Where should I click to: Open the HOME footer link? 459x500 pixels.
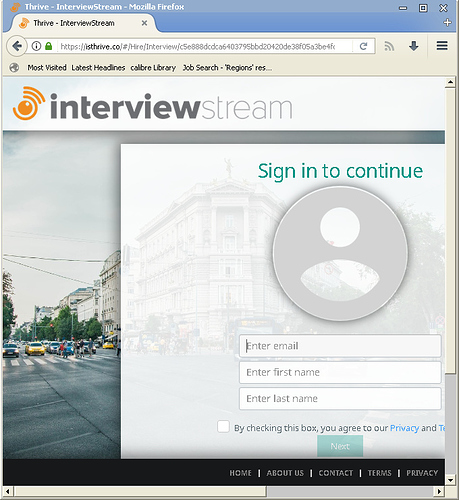point(240,473)
